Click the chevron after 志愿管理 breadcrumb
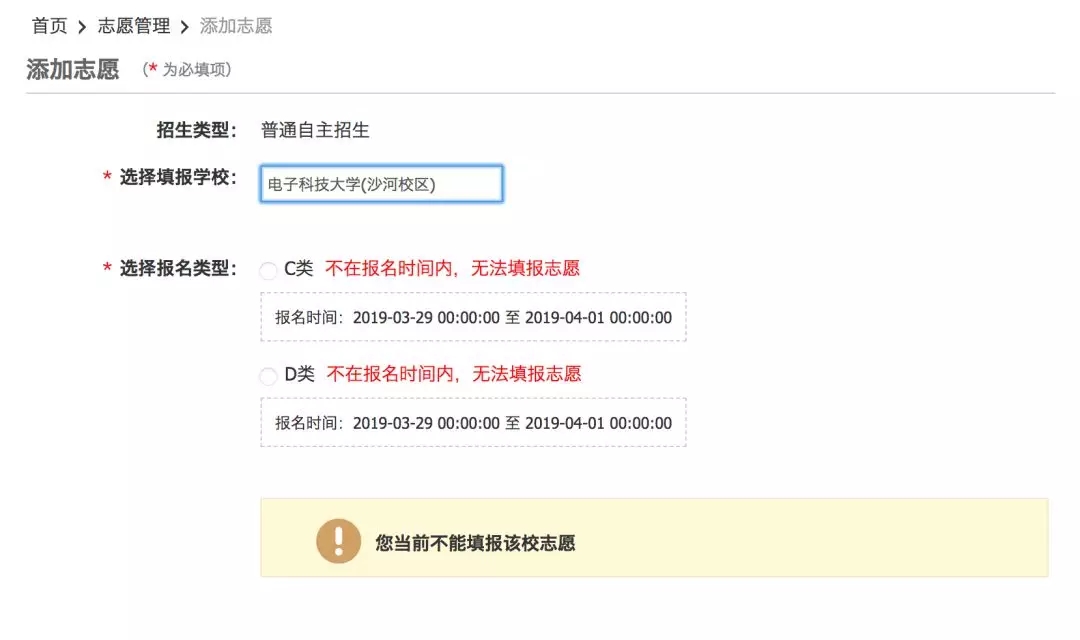Viewport: 1080px width, 640px height. click(x=184, y=27)
